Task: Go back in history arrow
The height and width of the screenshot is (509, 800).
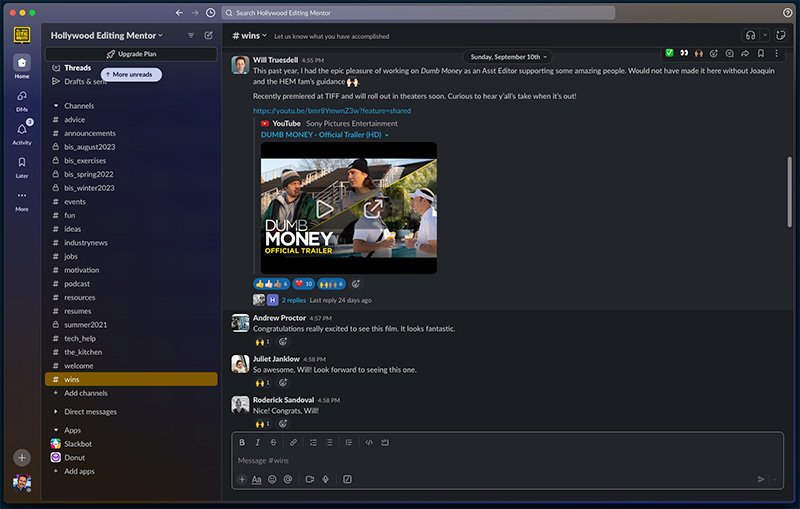Action: [x=179, y=13]
